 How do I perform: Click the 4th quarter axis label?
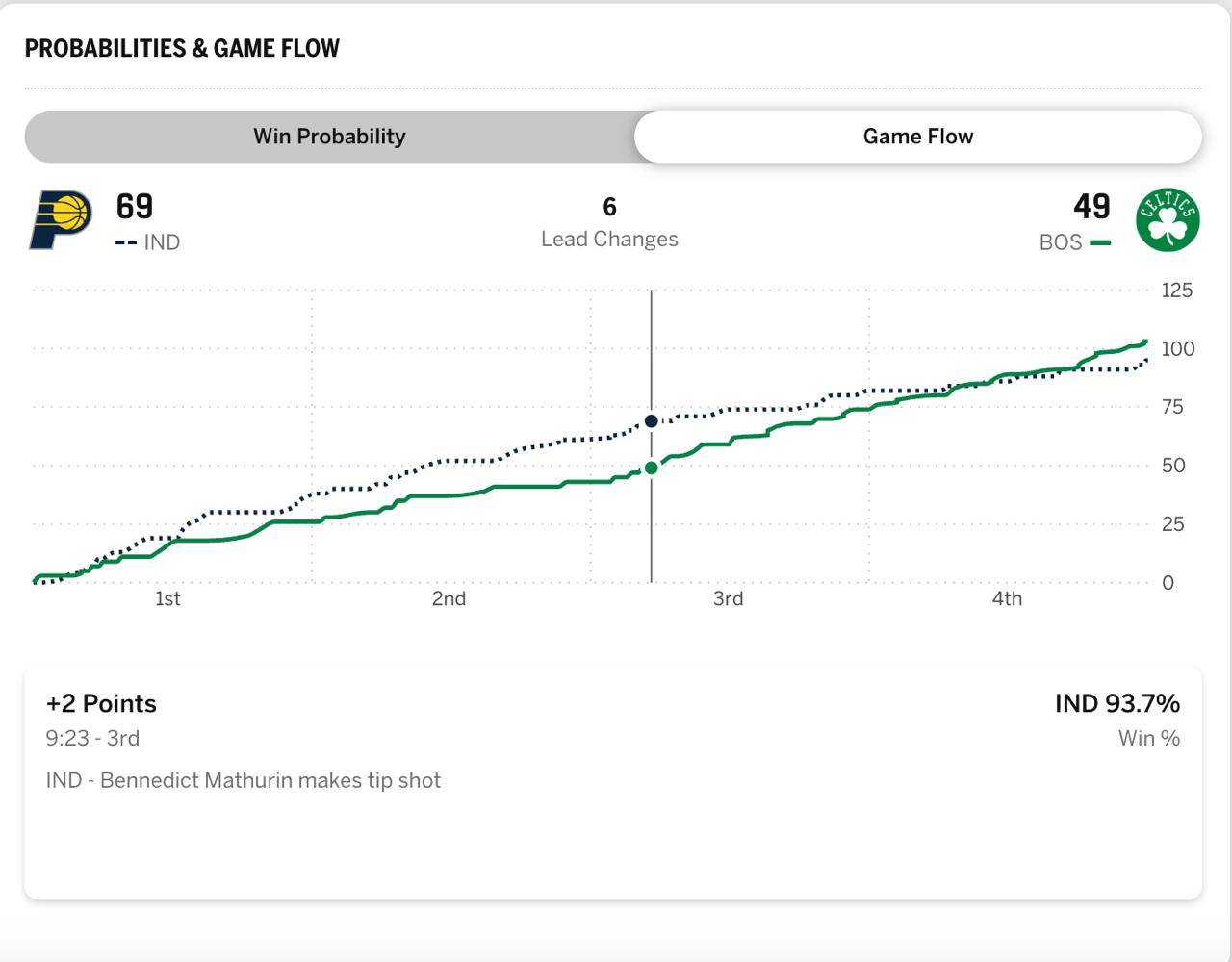1007,598
